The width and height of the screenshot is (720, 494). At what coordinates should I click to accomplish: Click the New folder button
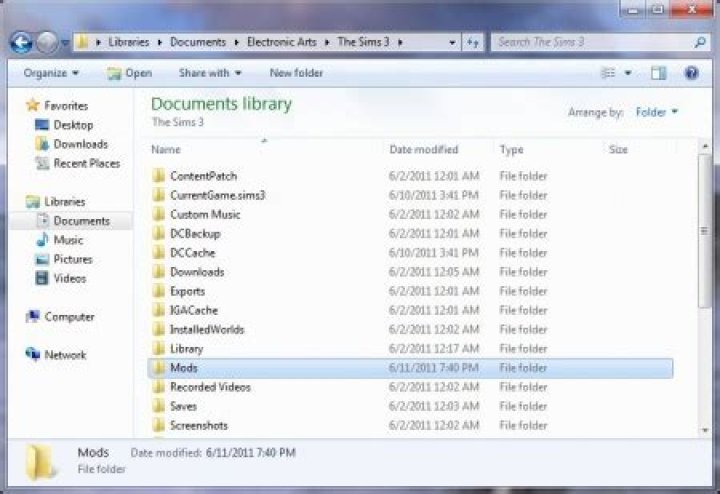click(296, 73)
